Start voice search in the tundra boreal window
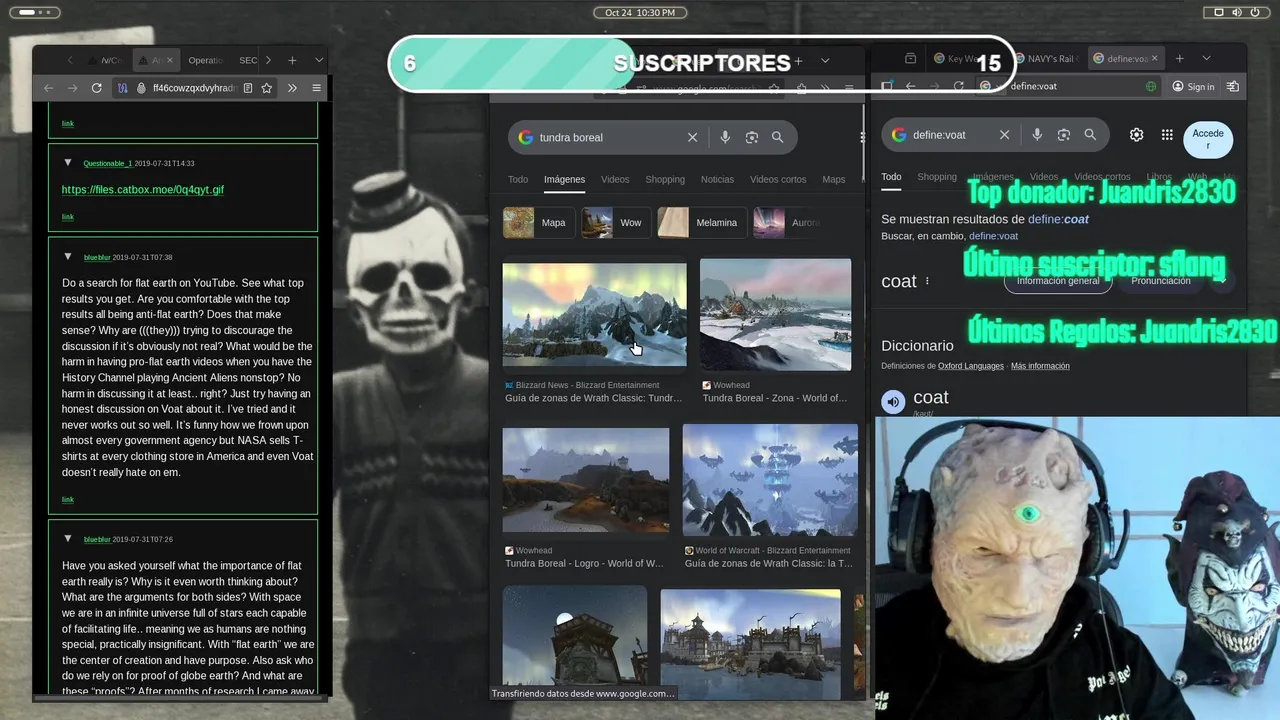 725,137
